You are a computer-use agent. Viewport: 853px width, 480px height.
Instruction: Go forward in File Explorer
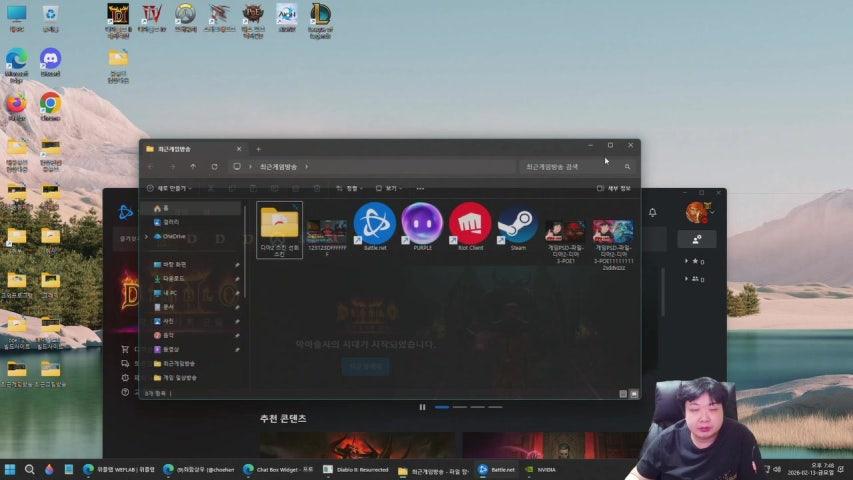pyautogui.click(x=172, y=167)
